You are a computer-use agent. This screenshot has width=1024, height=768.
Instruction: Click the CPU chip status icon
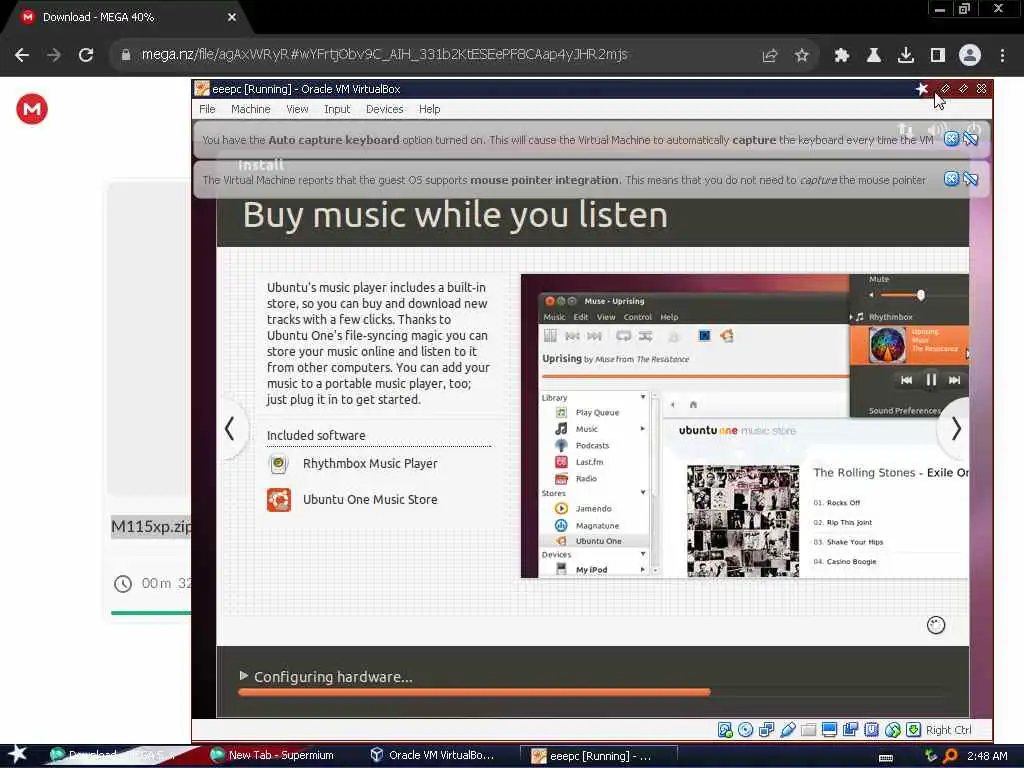coord(871,730)
